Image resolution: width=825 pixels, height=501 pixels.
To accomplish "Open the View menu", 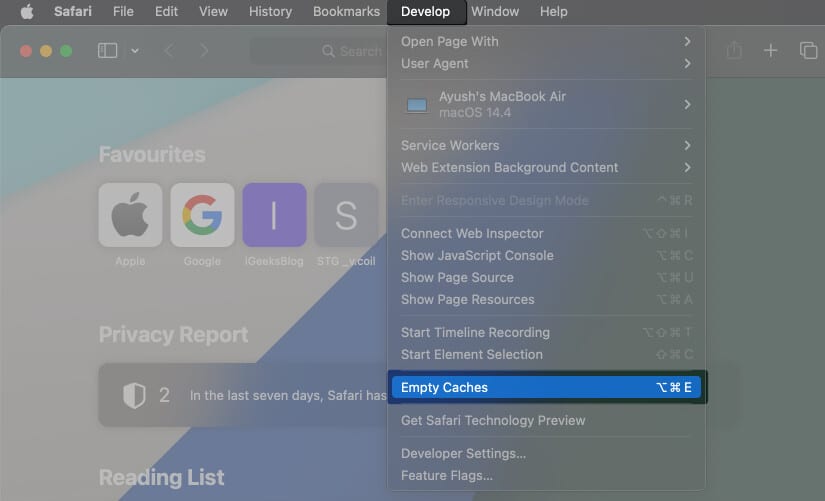I will 213,11.
